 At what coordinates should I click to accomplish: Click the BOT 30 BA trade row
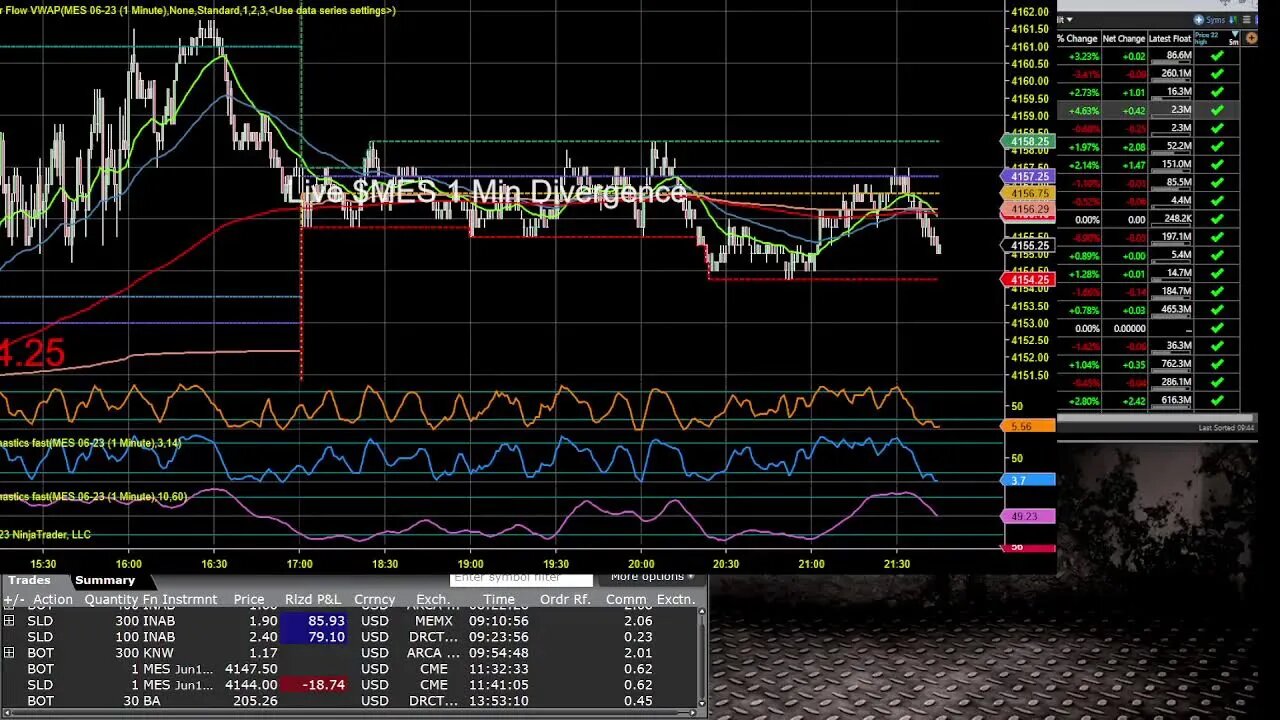click(350, 701)
